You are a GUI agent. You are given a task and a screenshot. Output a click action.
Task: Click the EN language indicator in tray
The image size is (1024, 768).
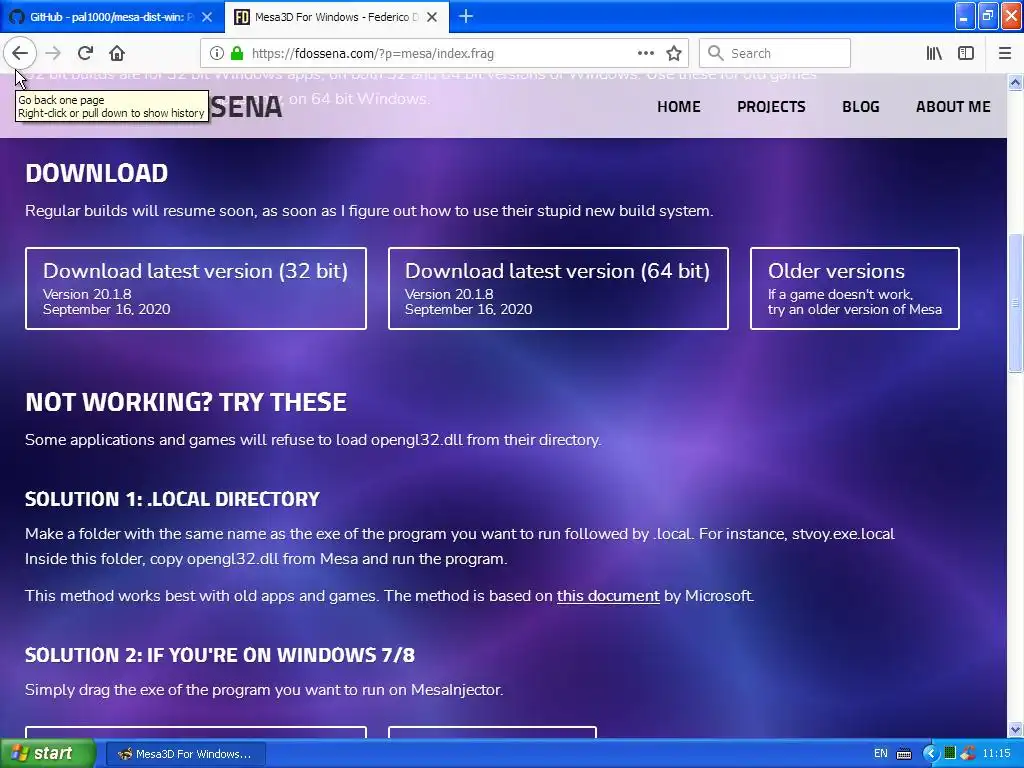(880, 754)
